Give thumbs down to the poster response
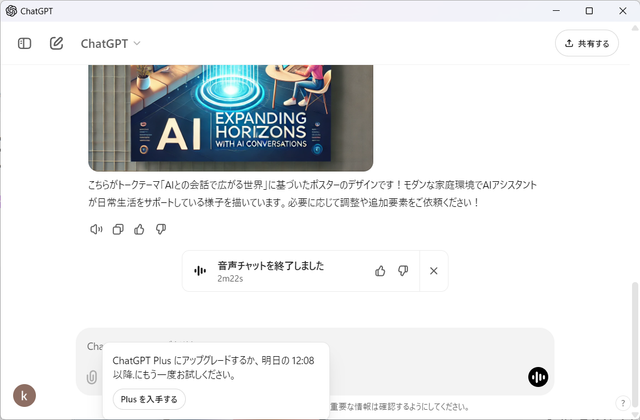The height and width of the screenshot is (420, 640). [161, 229]
